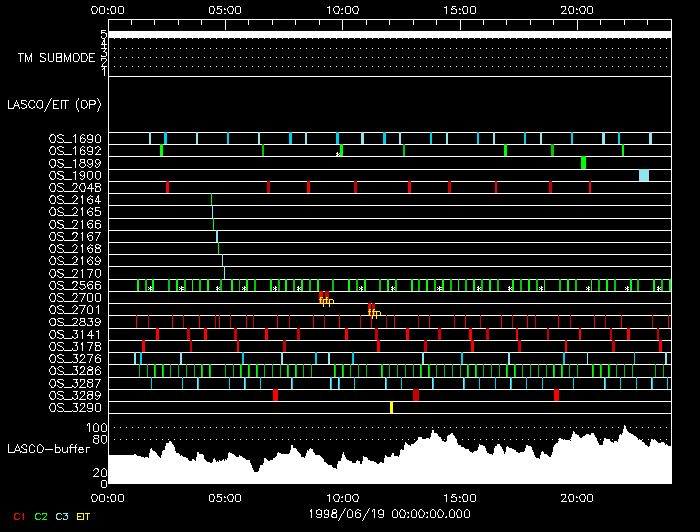Click the 10:00 tick label on the top axis

coord(343,9)
